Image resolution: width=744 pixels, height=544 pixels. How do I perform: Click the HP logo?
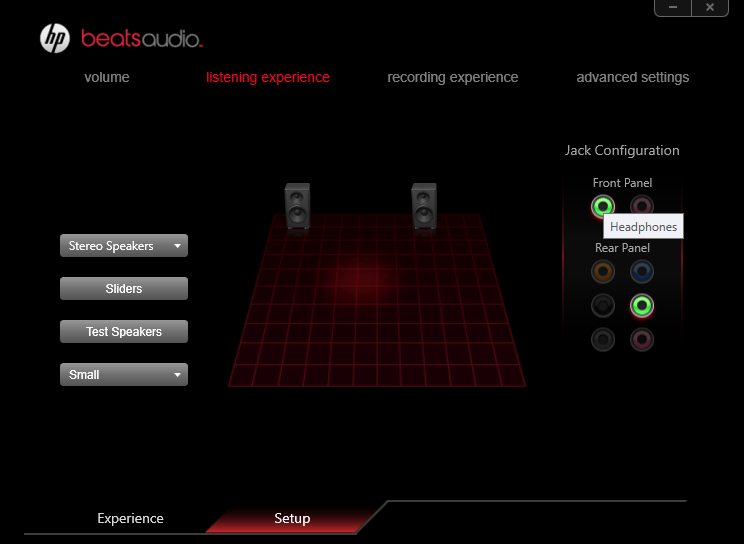55,38
